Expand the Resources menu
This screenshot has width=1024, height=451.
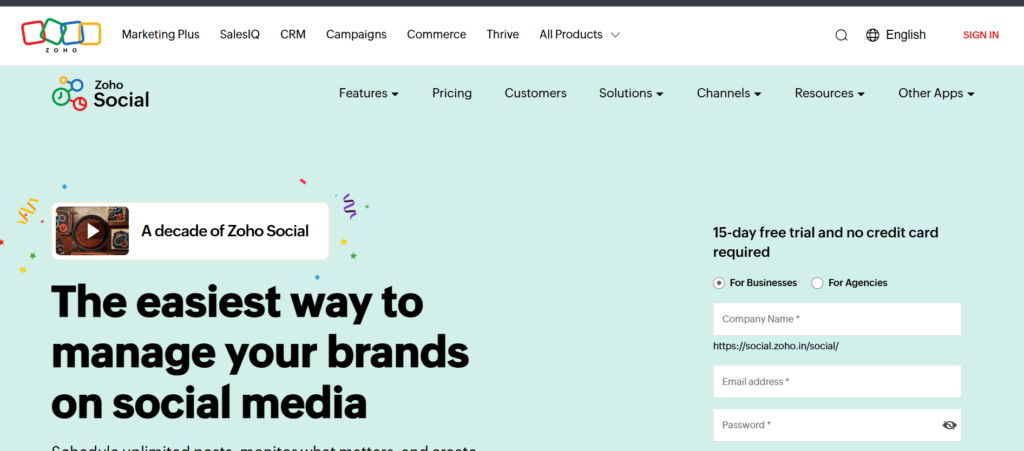click(829, 93)
